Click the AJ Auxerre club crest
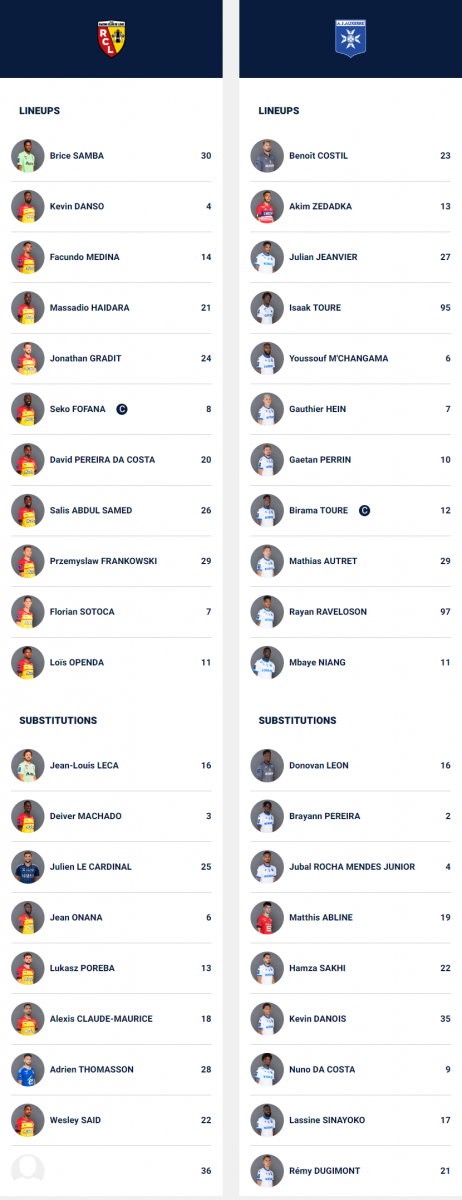 [x=350, y=37]
